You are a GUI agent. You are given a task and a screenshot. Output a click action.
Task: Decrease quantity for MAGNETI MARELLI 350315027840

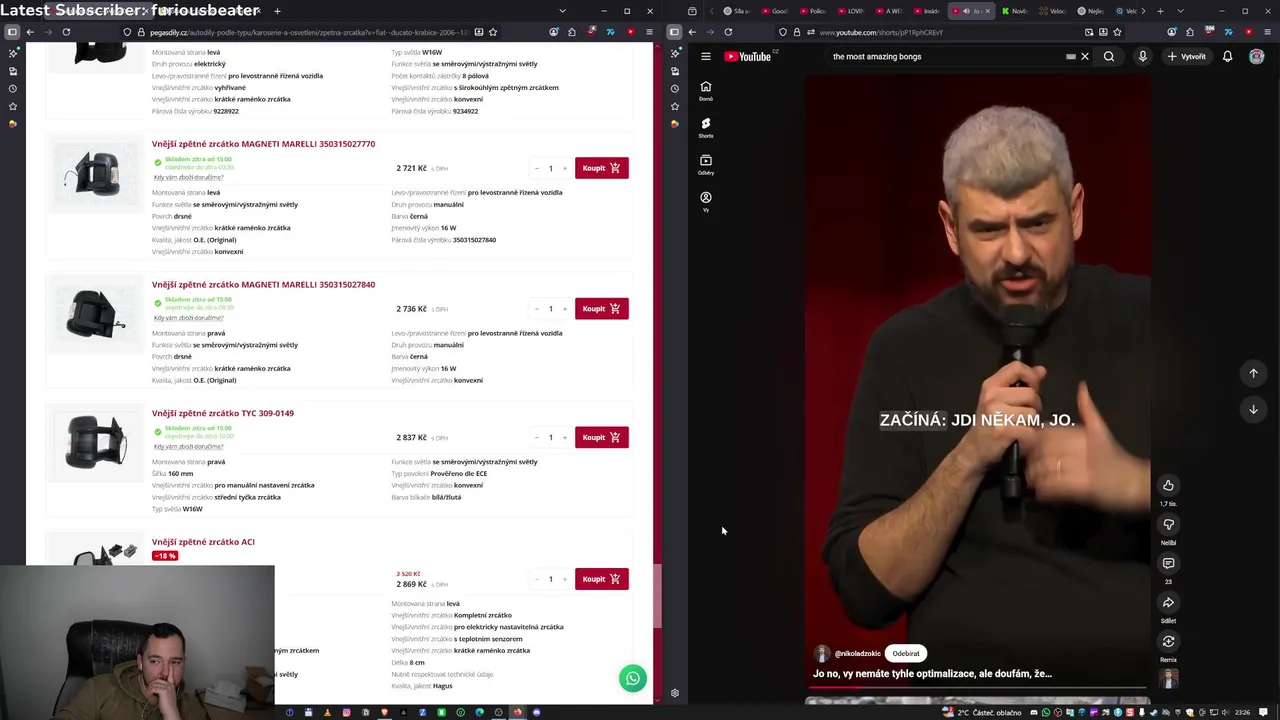[x=537, y=309]
